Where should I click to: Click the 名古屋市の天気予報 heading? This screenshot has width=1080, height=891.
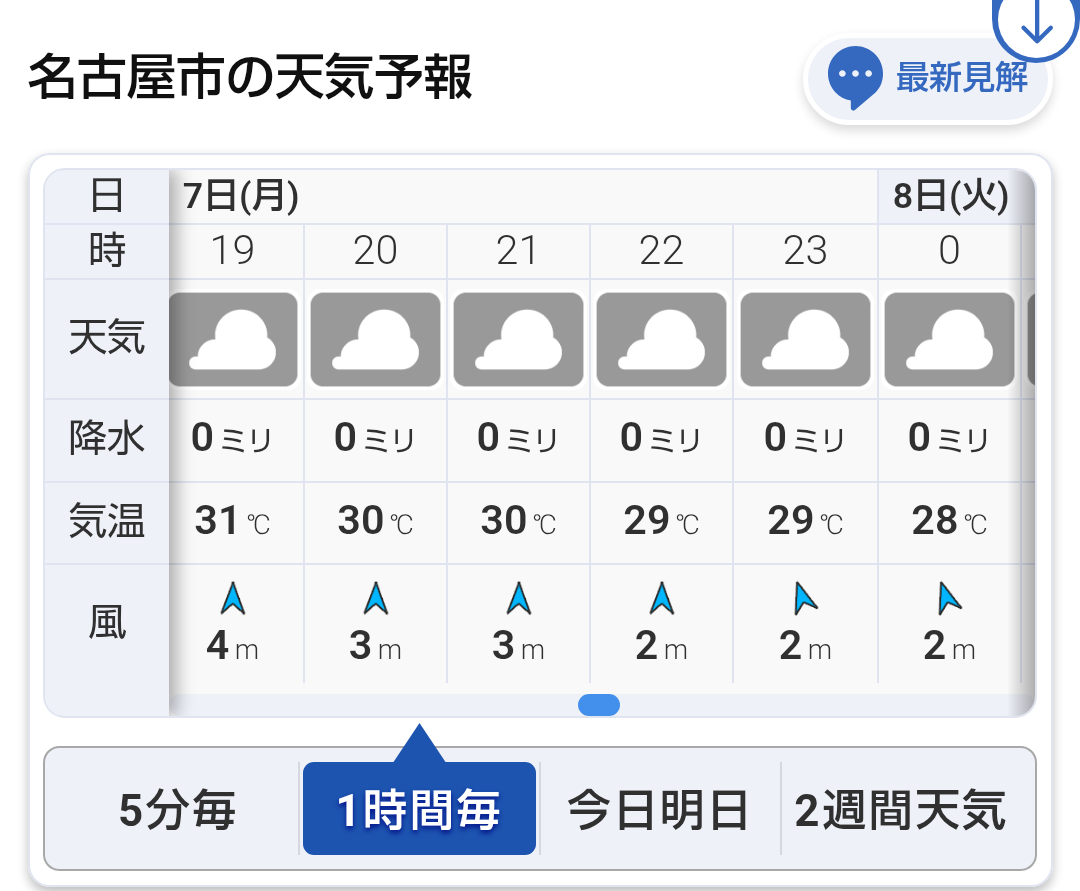point(251,77)
